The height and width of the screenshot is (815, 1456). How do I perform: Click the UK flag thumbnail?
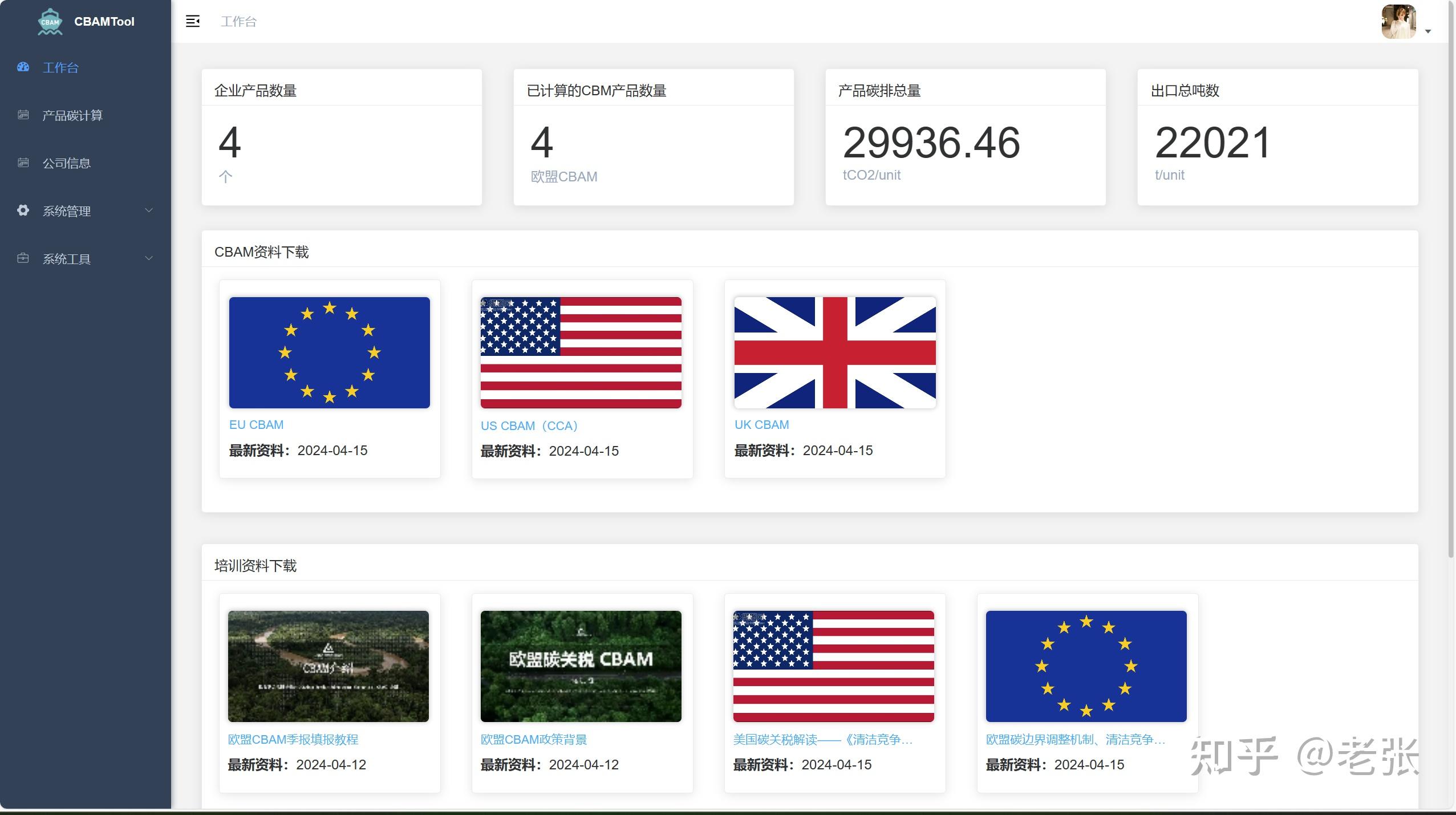tap(834, 352)
